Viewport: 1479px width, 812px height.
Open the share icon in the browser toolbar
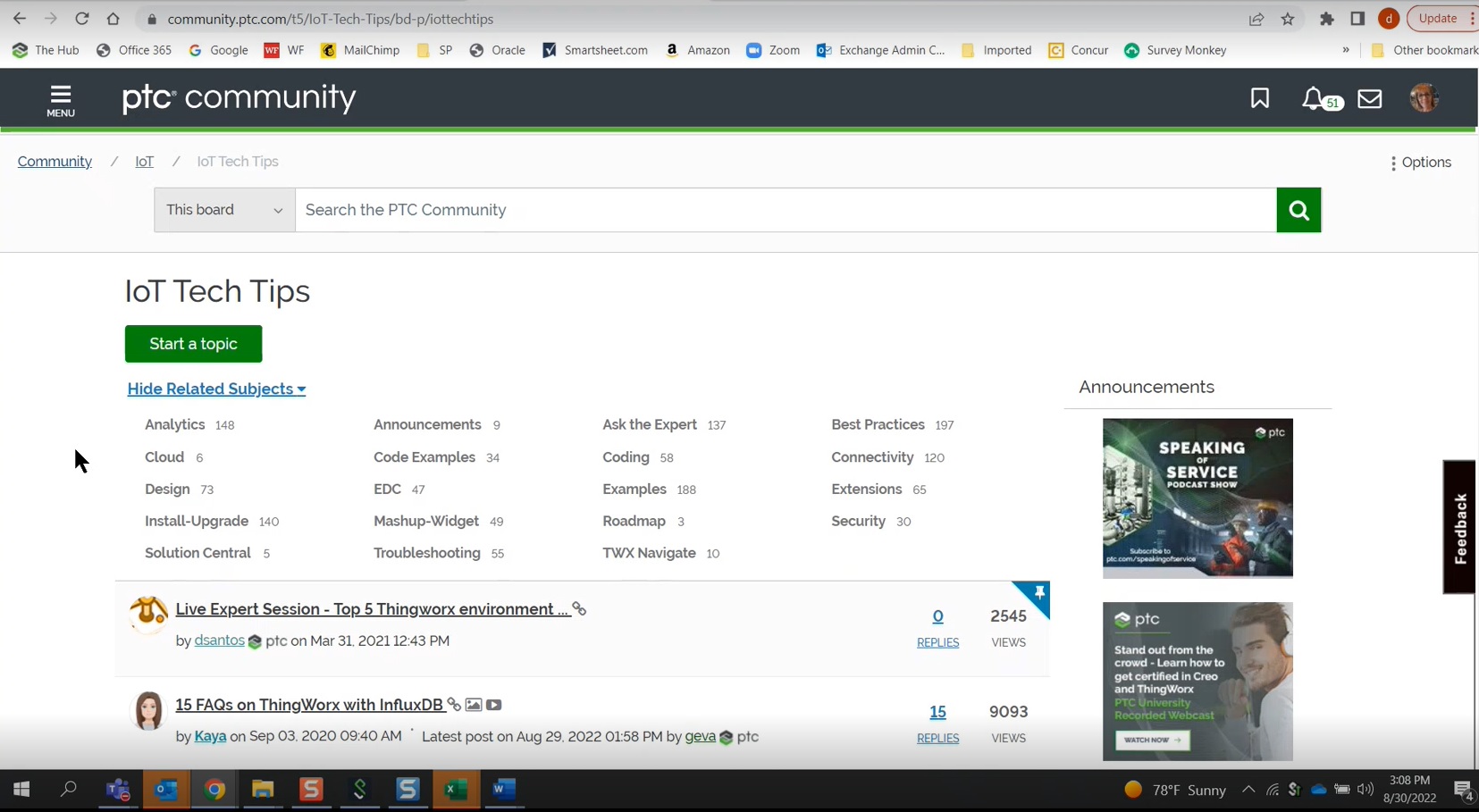(1256, 18)
